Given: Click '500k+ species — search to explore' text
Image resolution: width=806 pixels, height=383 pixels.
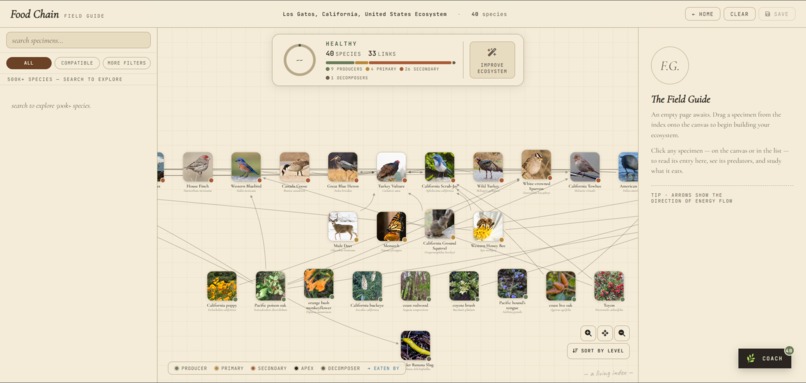Looking at the screenshot, I should tap(65, 79).
